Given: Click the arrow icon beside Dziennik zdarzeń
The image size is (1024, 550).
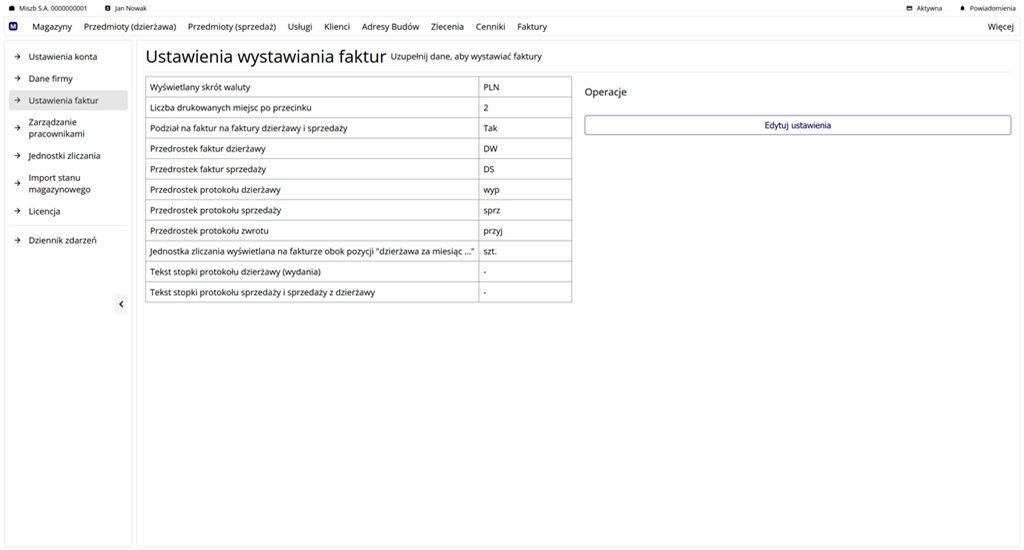Looking at the screenshot, I should click(x=17, y=241).
